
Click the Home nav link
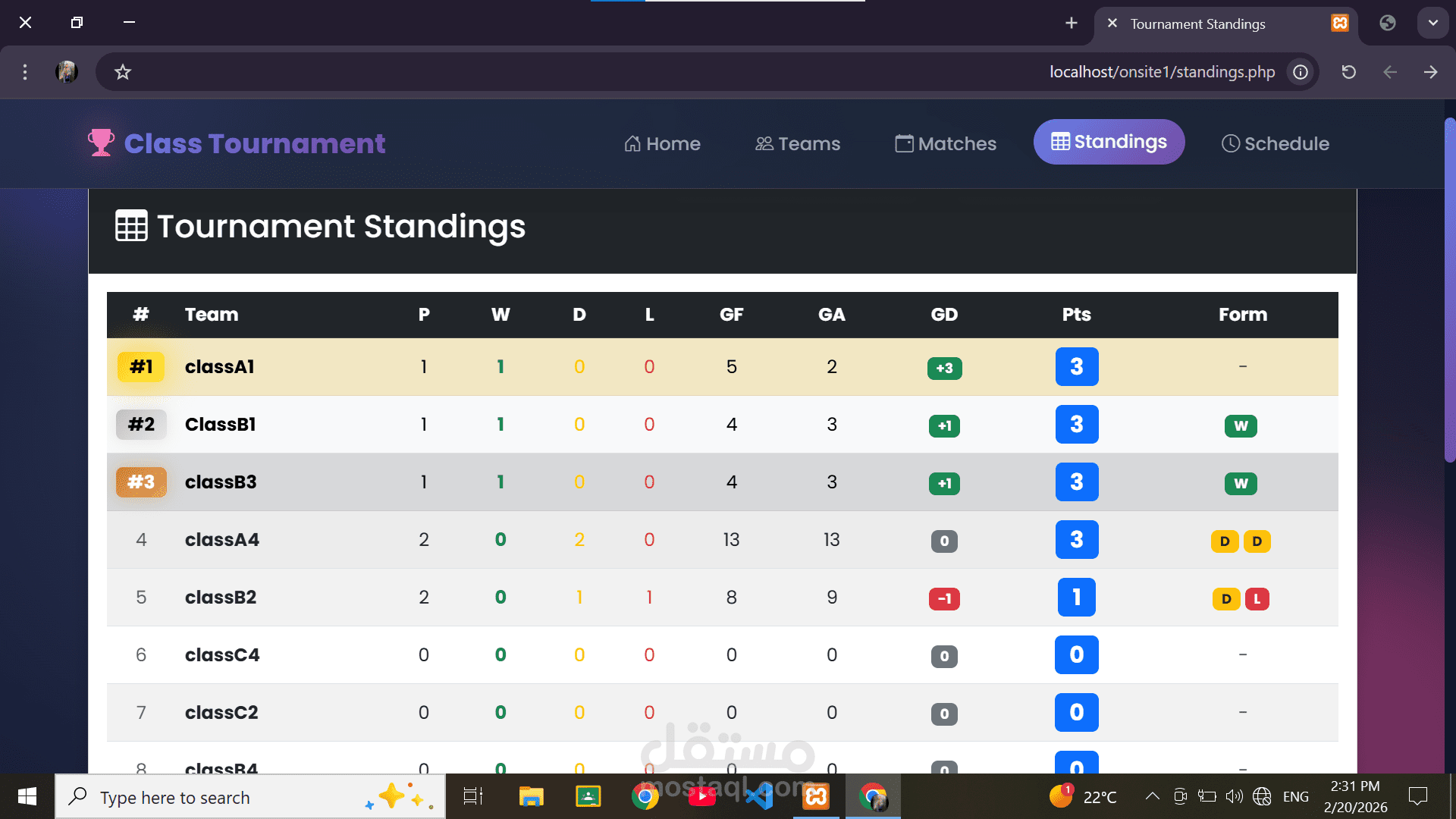coord(662,143)
